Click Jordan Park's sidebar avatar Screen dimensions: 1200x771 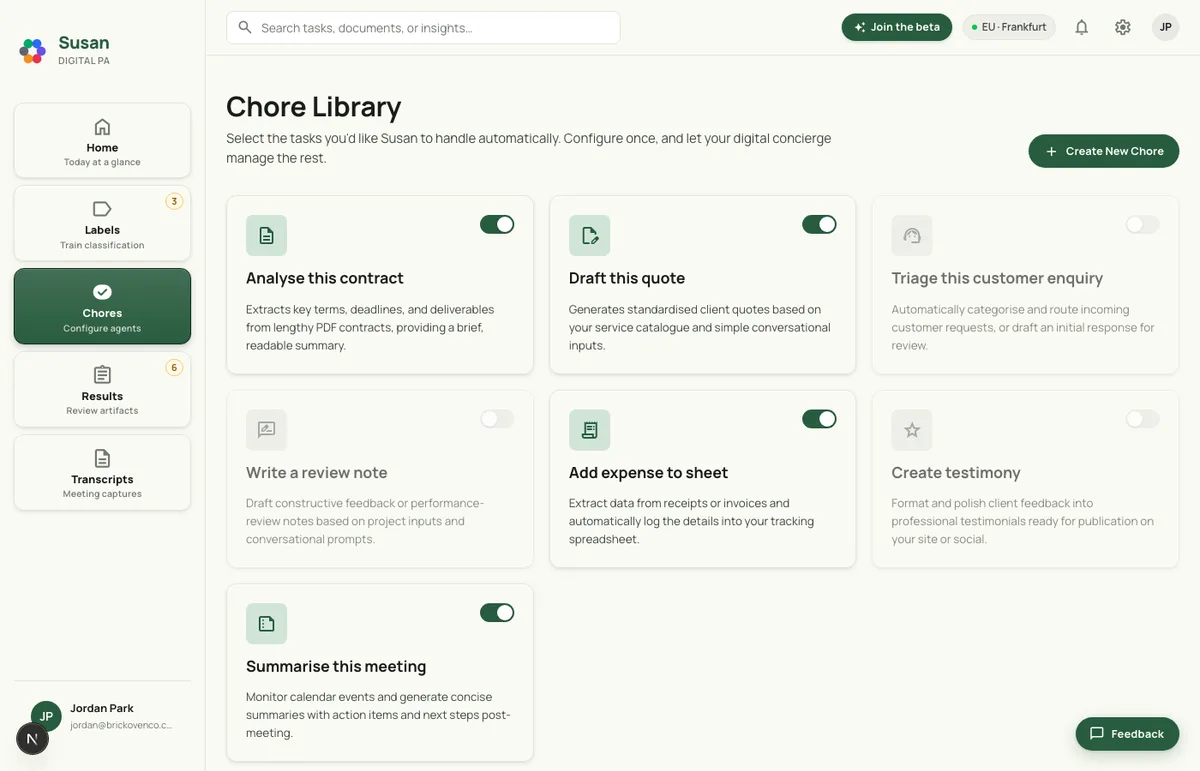coord(46,716)
